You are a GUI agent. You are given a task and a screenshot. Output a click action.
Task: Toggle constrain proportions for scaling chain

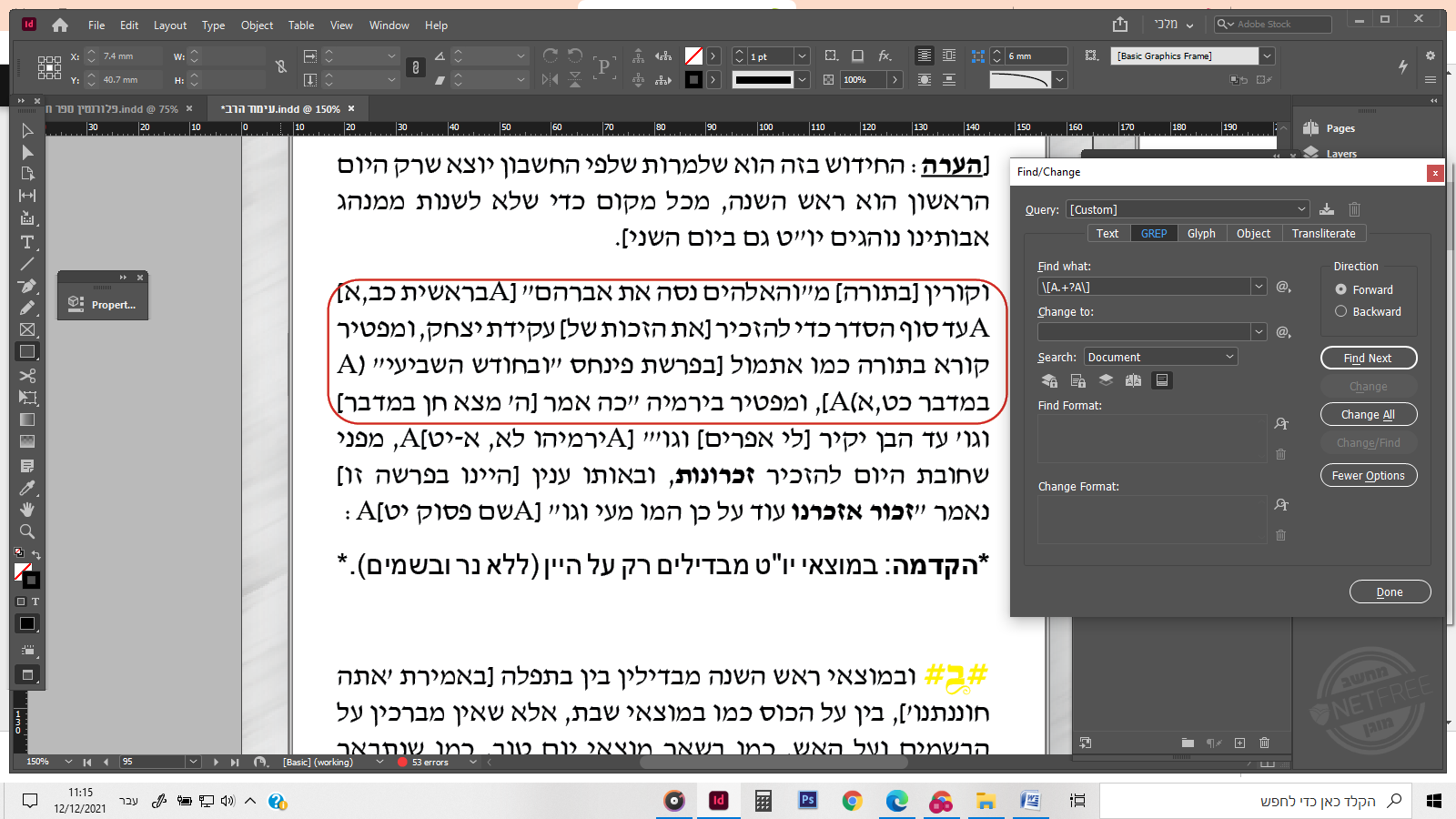pyautogui.click(x=416, y=67)
